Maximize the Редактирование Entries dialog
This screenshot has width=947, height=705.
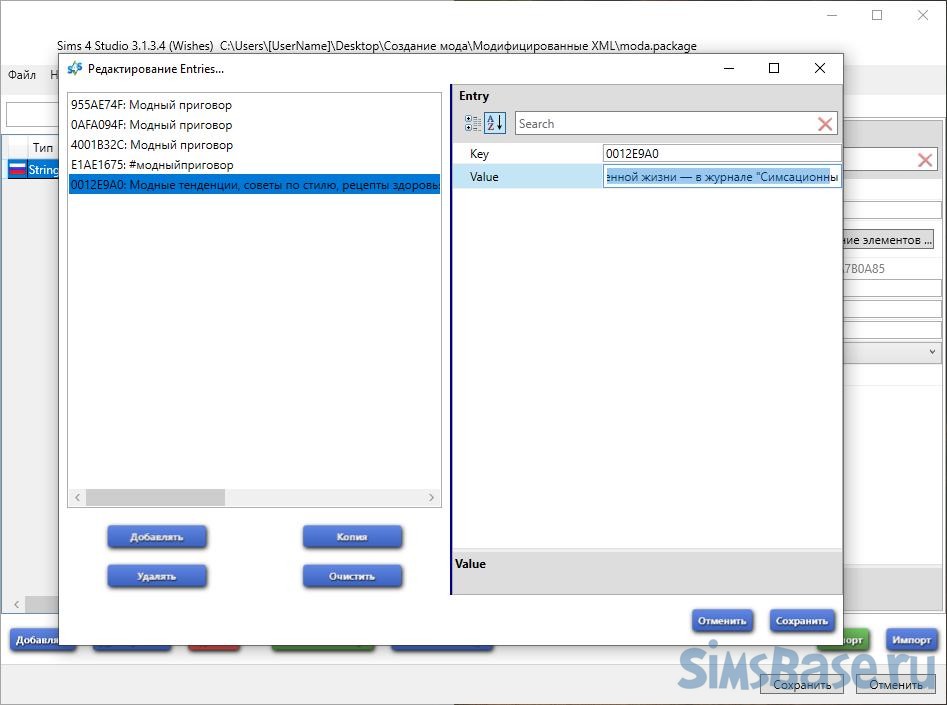773,68
